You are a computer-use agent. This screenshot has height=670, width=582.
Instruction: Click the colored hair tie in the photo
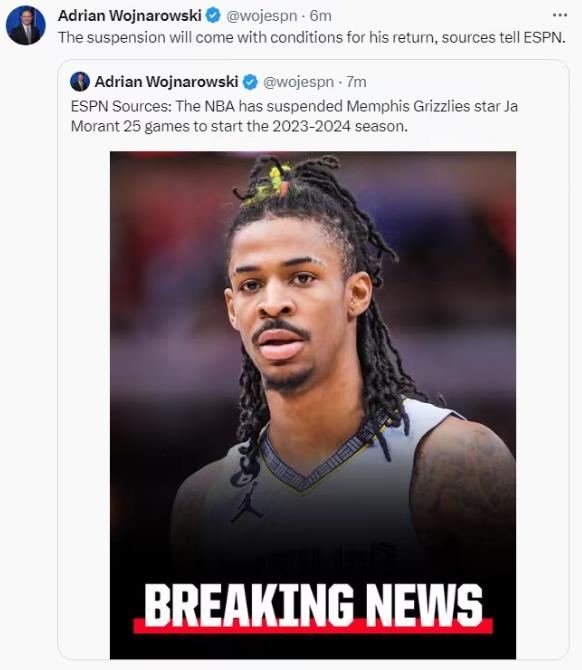278,179
